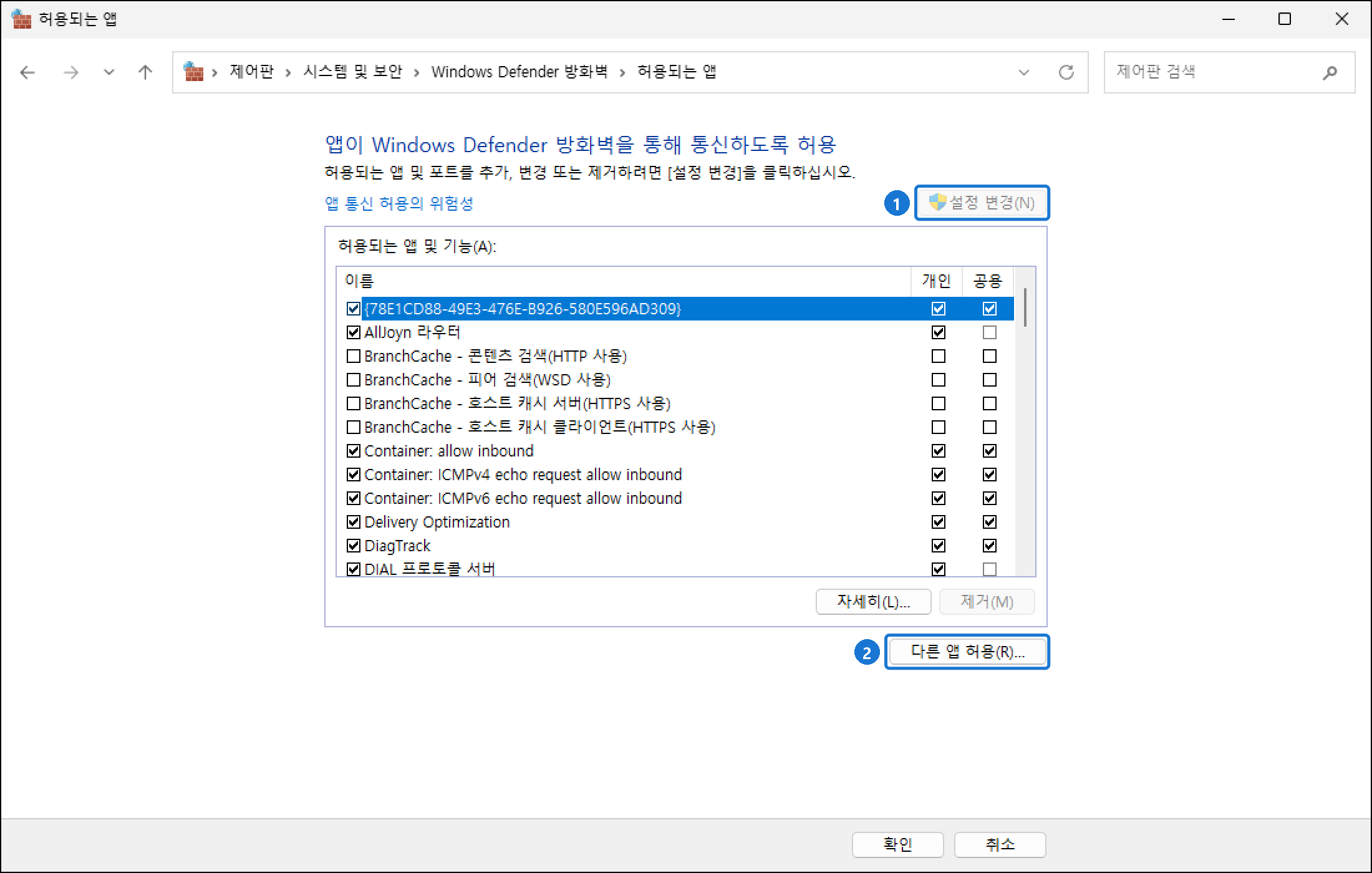Navigate to 제어판 breadcrumb

tap(251, 72)
